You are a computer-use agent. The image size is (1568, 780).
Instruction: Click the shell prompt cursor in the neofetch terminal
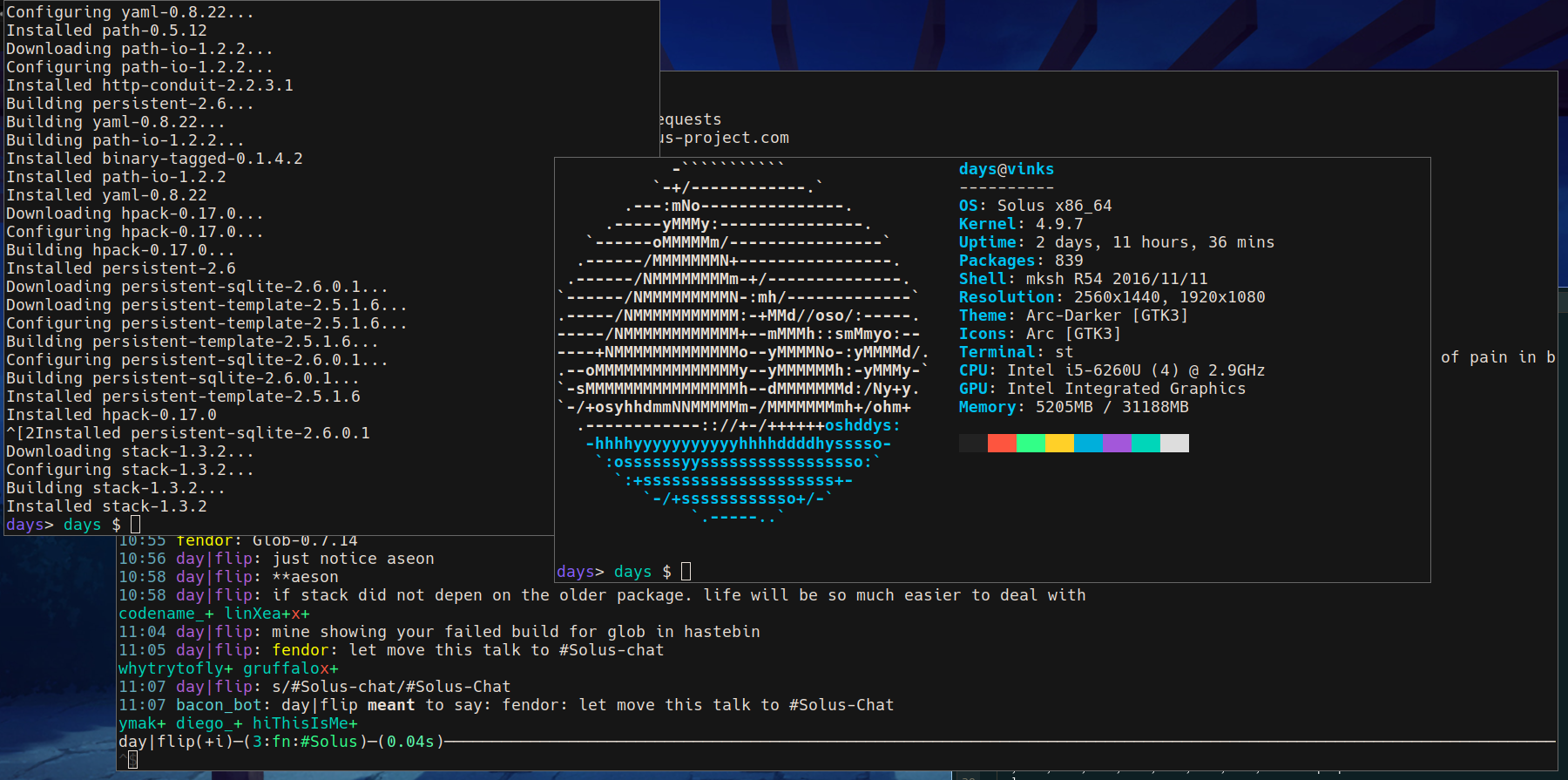coord(686,572)
